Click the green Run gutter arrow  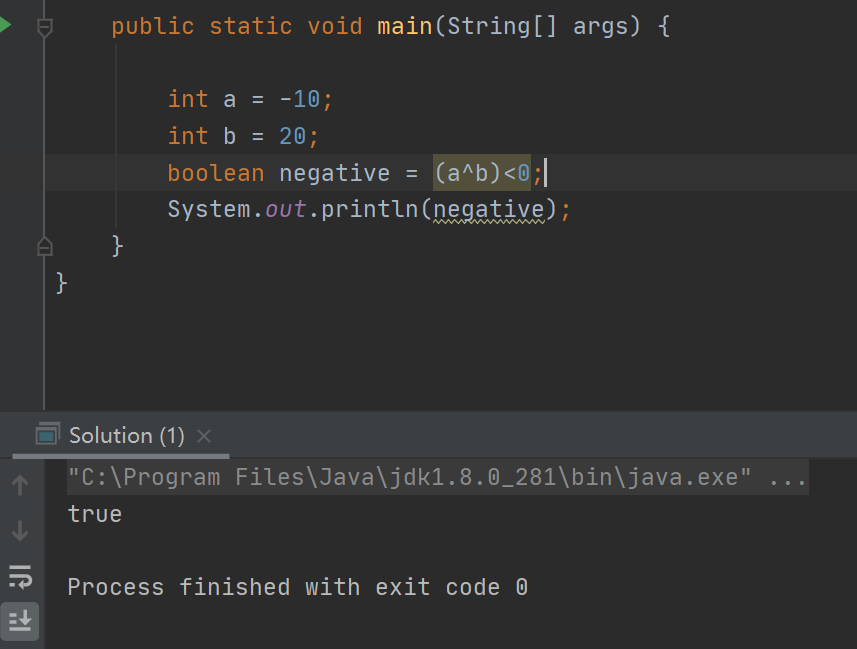coord(5,25)
